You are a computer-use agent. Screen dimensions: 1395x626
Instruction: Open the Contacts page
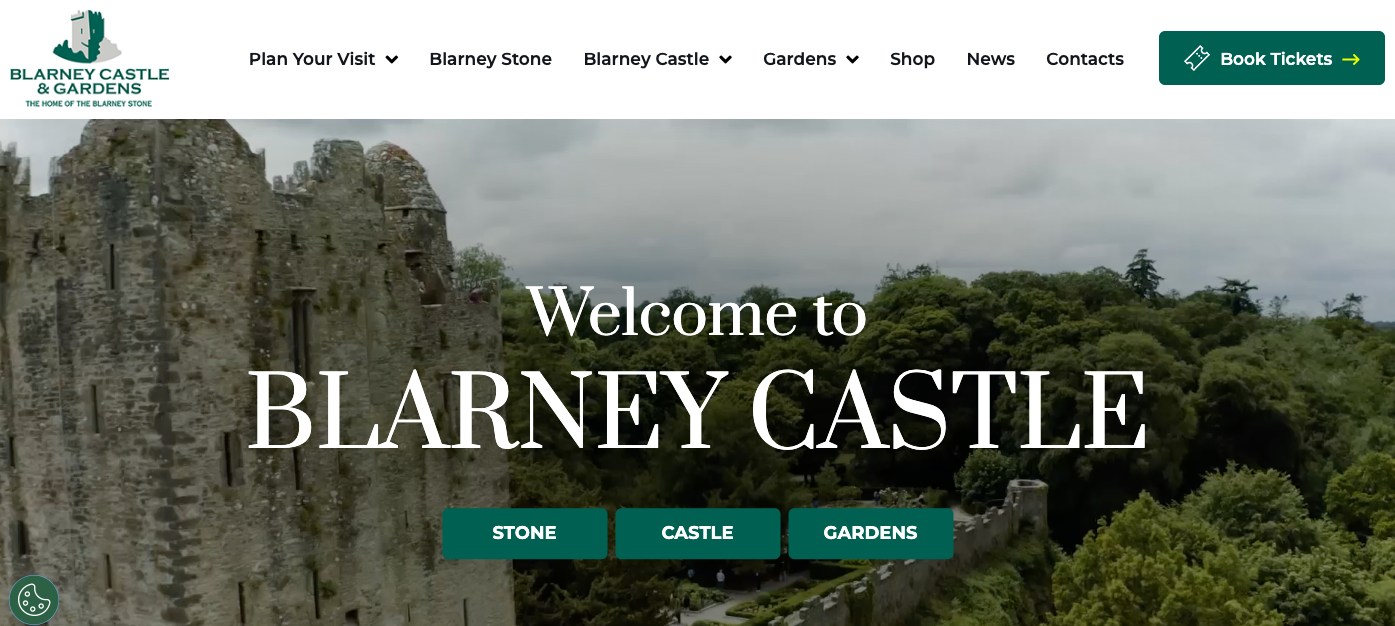pyautogui.click(x=1084, y=59)
